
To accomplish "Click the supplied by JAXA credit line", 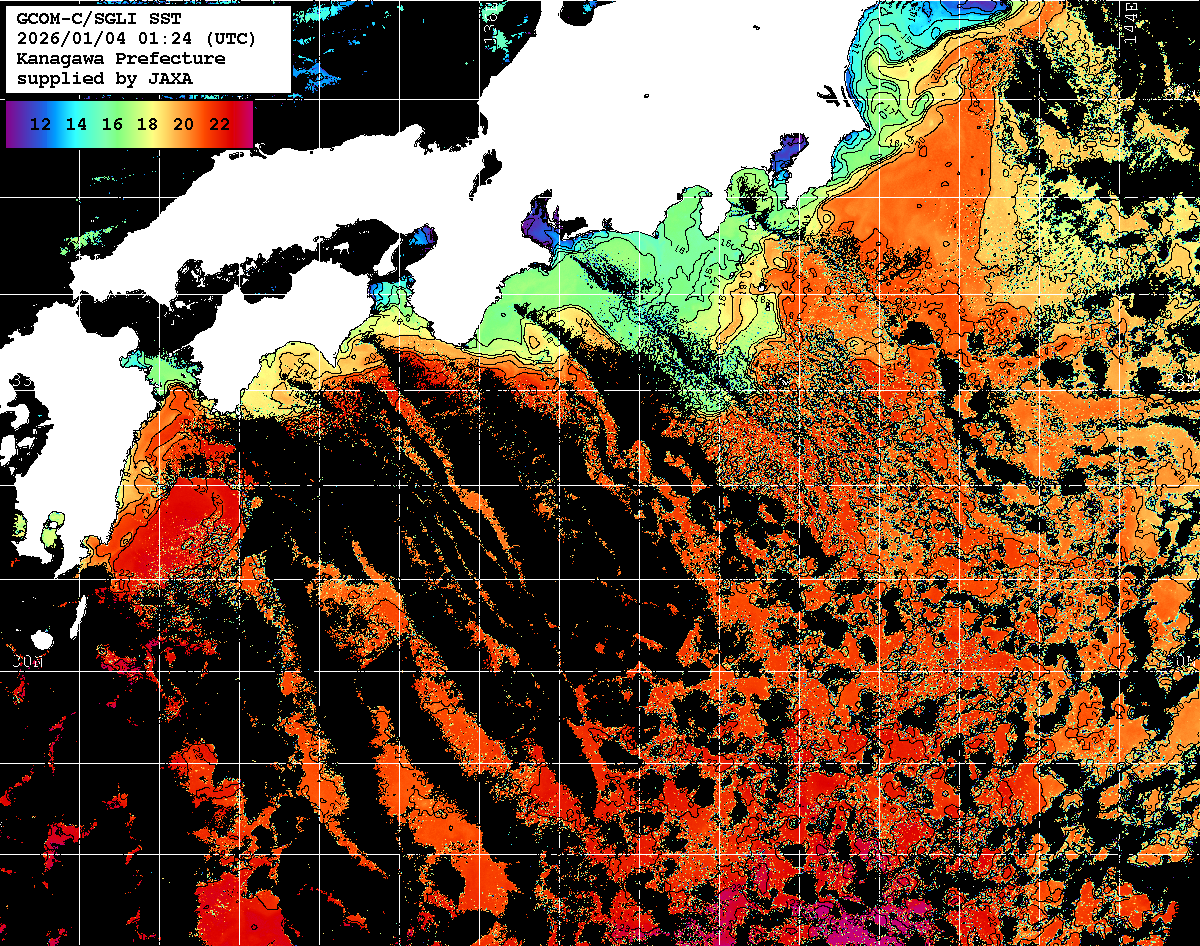I will coord(105,78).
